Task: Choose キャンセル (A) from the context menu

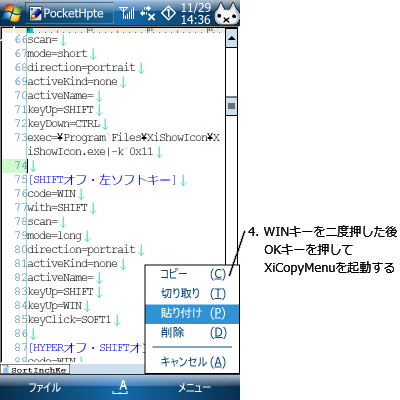Action: click(x=192, y=362)
